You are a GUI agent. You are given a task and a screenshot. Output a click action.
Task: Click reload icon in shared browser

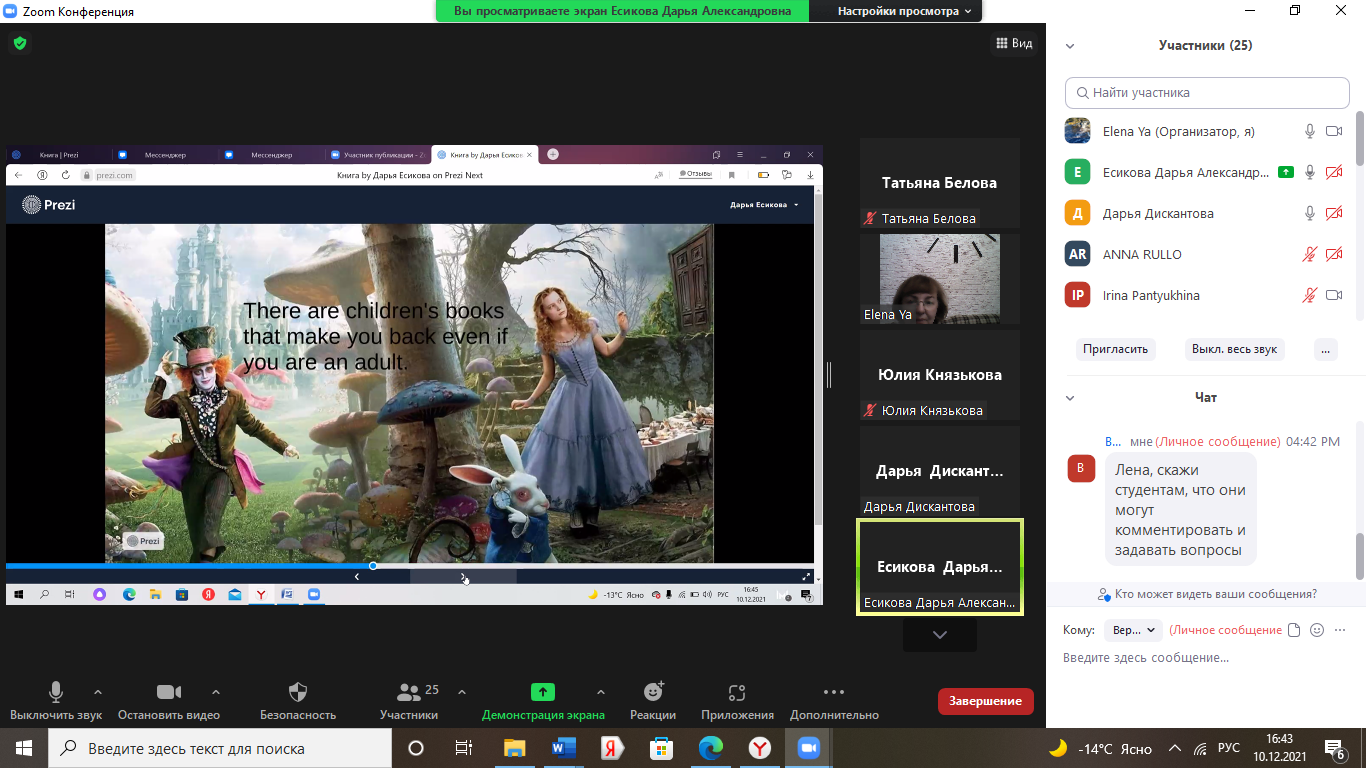click(x=66, y=175)
